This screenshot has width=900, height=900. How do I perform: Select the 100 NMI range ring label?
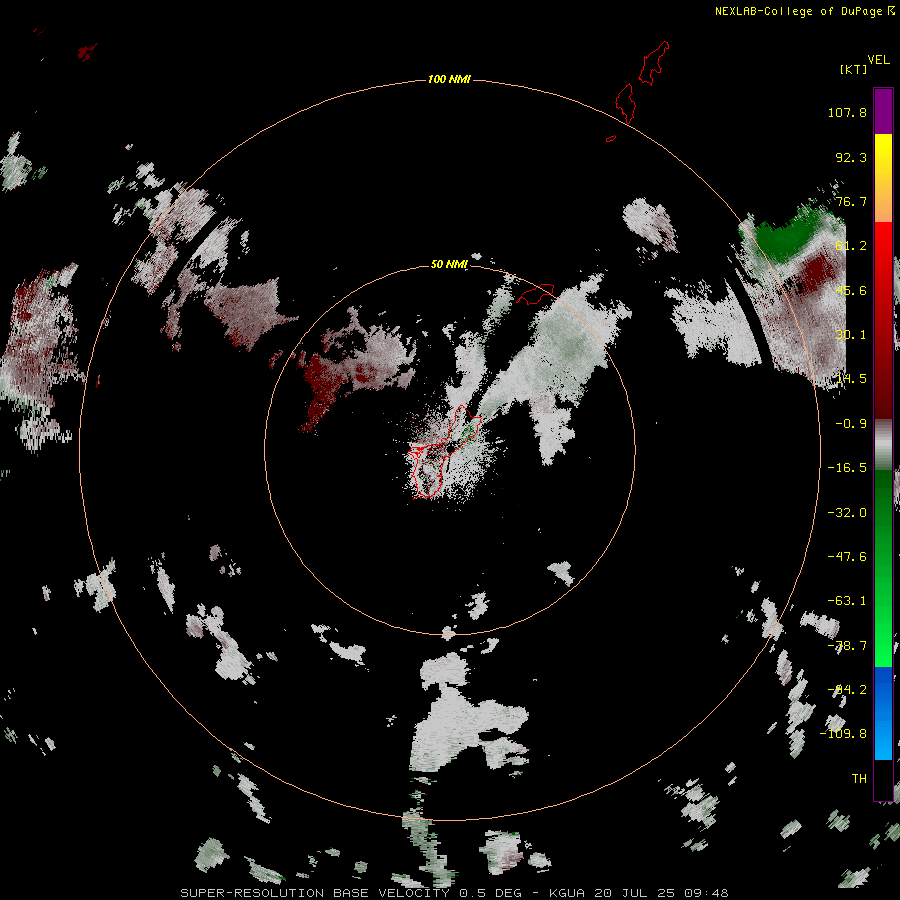pyautogui.click(x=449, y=79)
